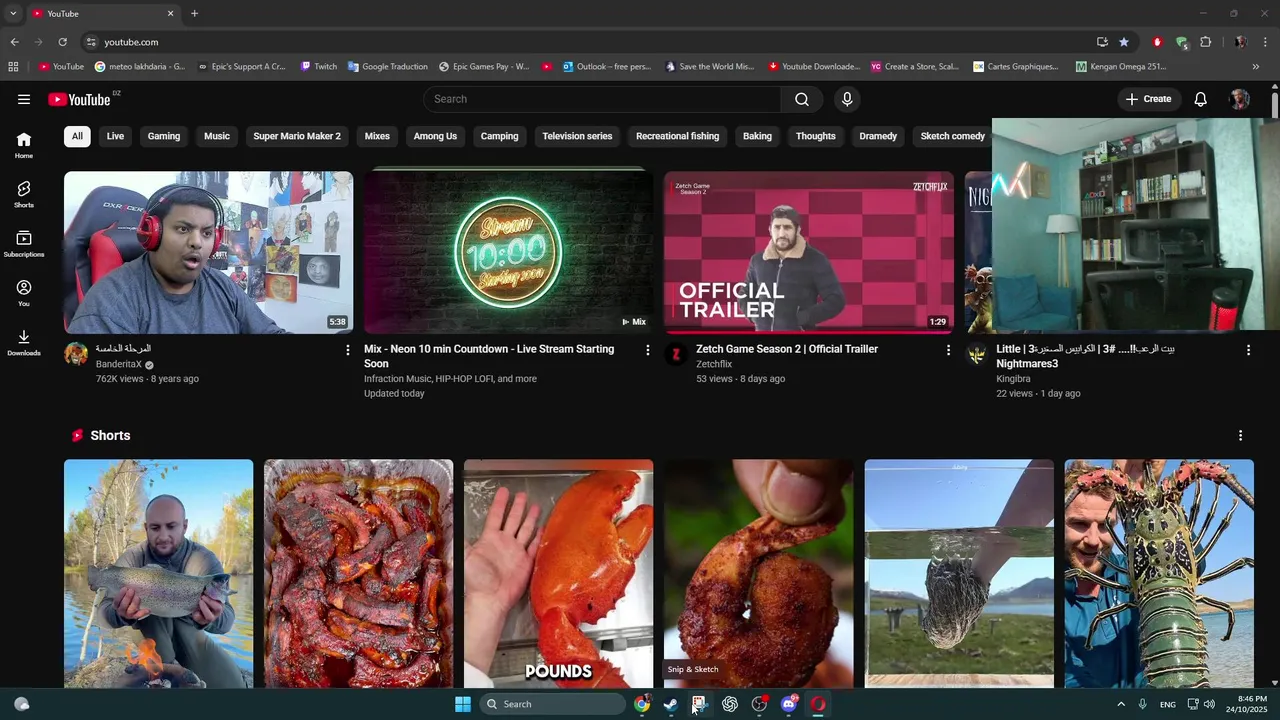The height and width of the screenshot is (720, 1280).
Task: Open the Twitch bookmark
Action: pyautogui.click(x=319, y=67)
